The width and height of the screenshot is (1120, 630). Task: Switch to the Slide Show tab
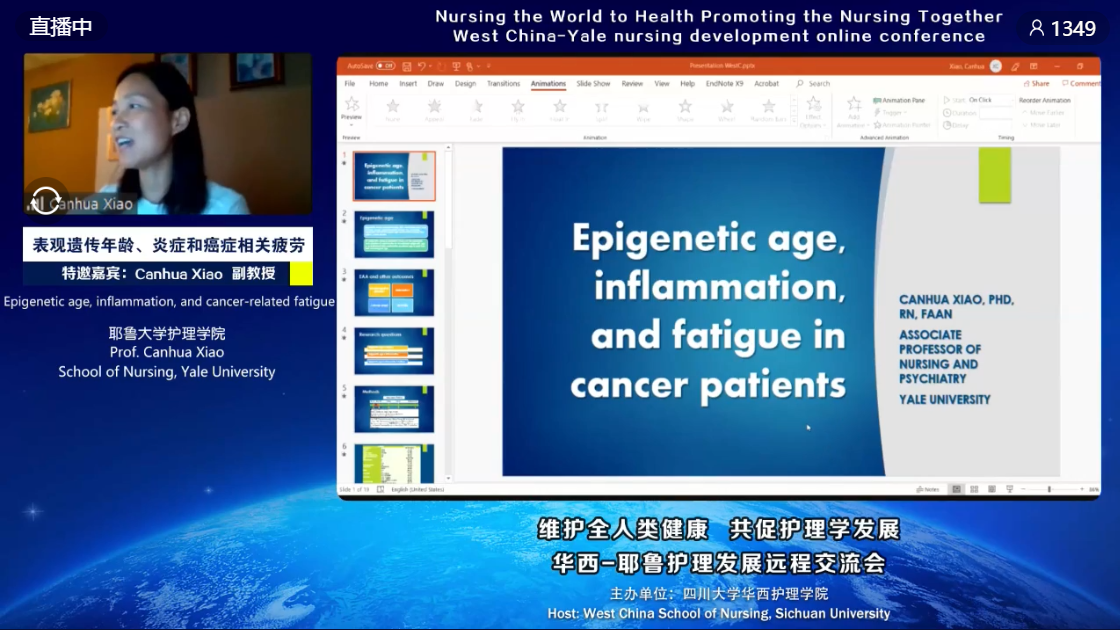click(593, 84)
